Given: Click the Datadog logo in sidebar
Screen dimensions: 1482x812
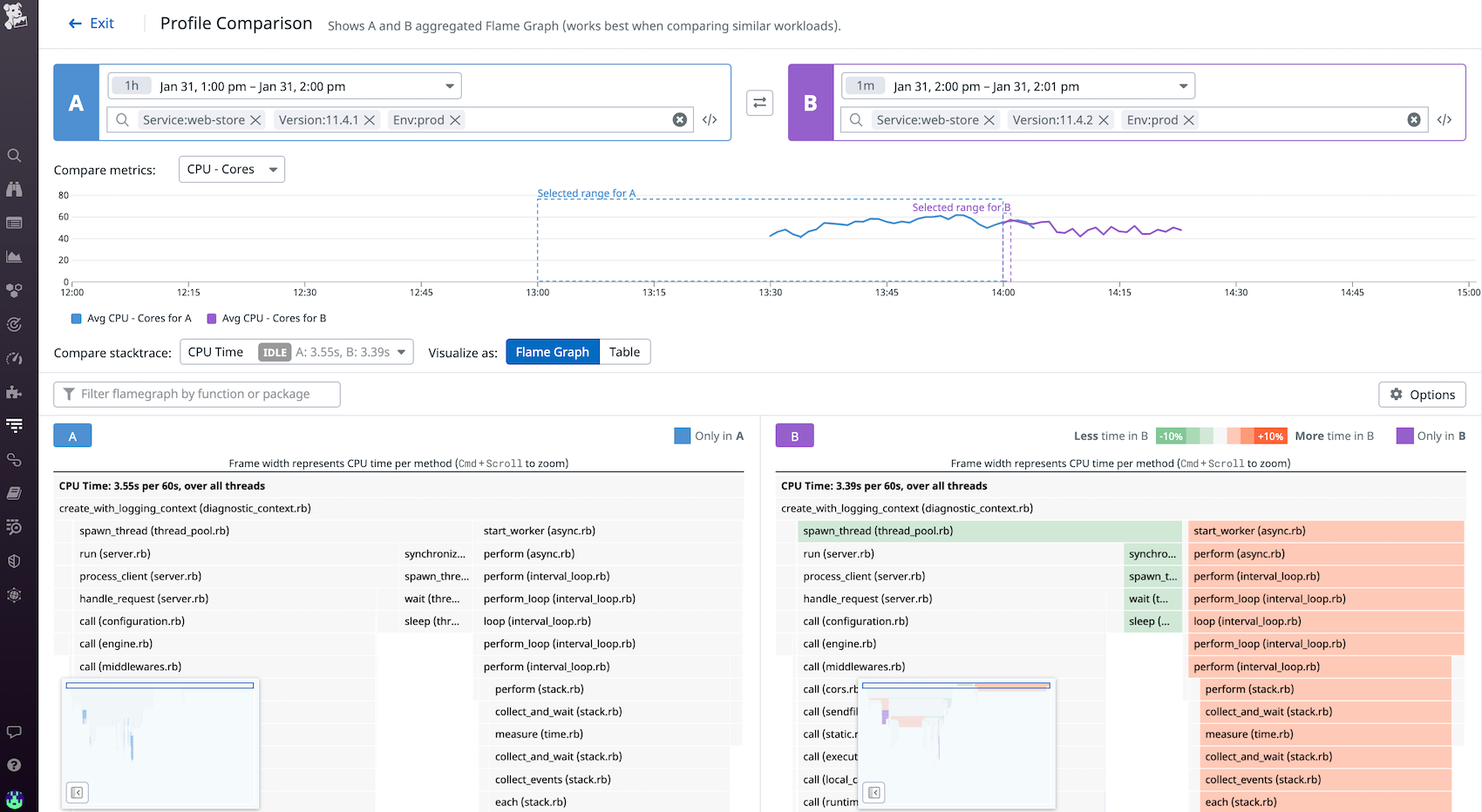Looking at the screenshot, I should point(16,16).
